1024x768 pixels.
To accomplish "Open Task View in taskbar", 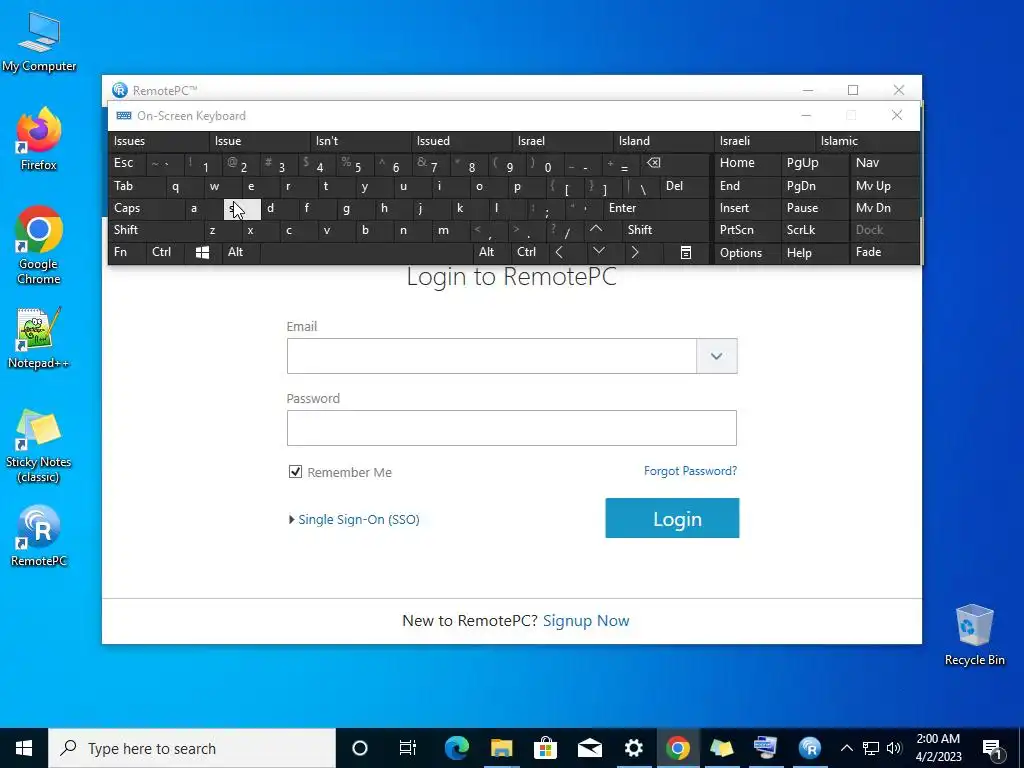I will [x=408, y=748].
